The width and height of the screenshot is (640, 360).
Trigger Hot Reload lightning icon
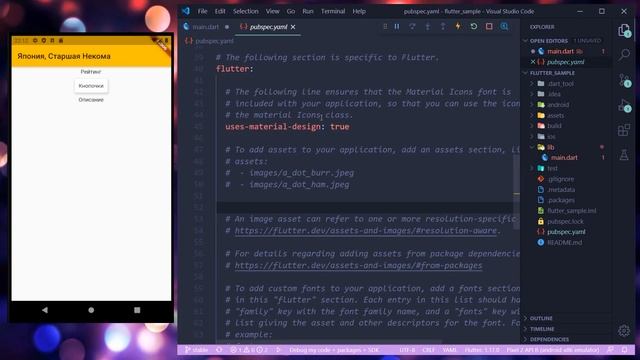click(x=458, y=27)
